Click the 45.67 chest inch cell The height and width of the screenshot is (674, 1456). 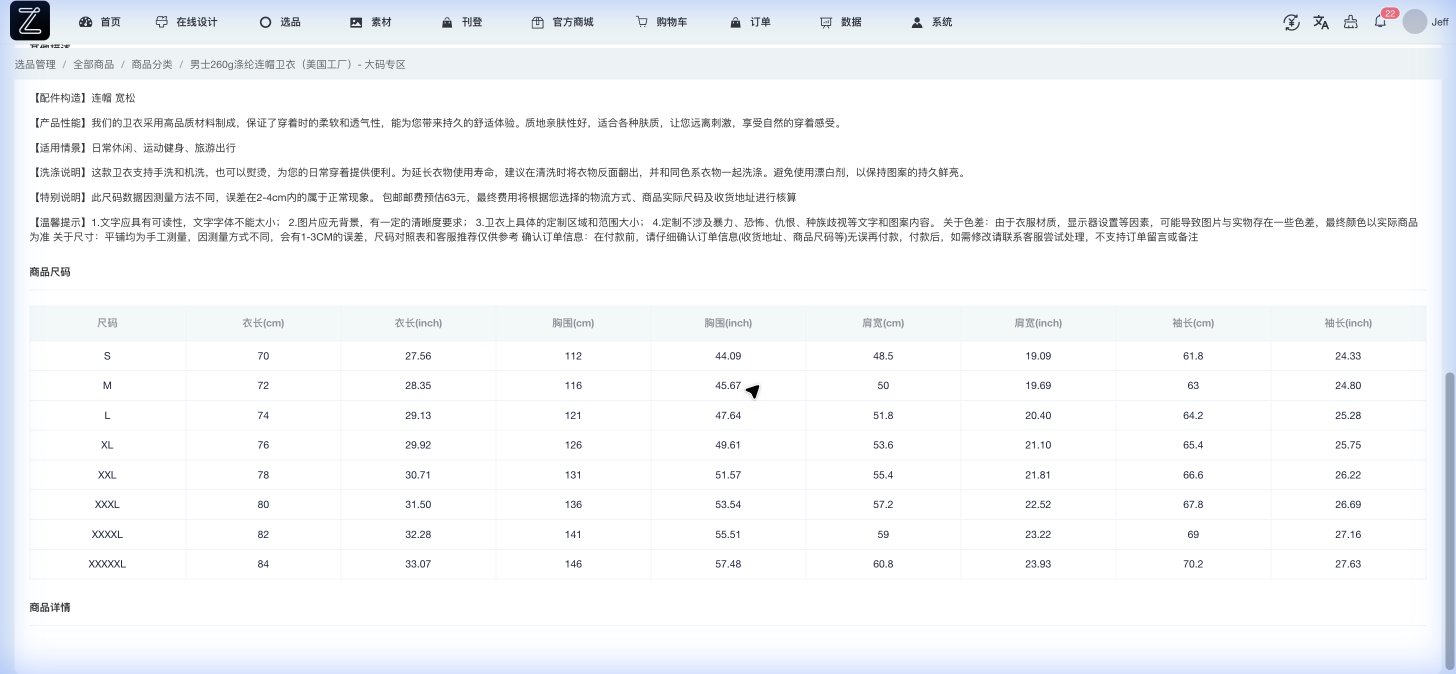728,385
